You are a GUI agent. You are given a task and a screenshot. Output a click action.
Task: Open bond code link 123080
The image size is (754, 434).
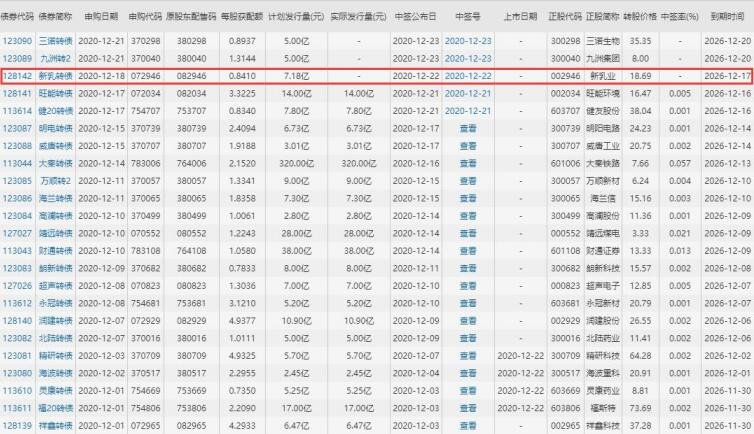(x=17, y=373)
